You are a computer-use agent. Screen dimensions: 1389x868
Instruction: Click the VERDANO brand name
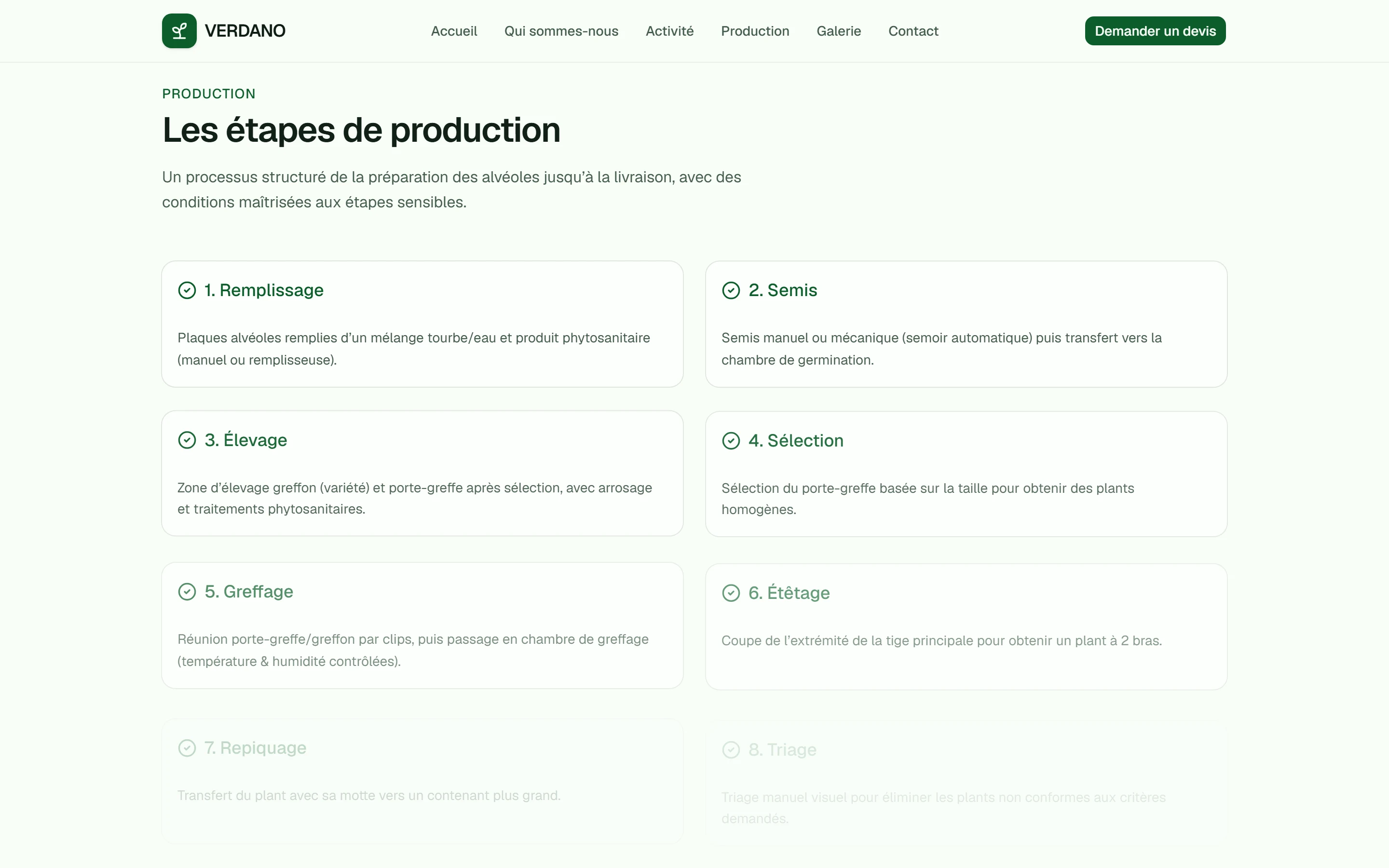pos(245,31)
